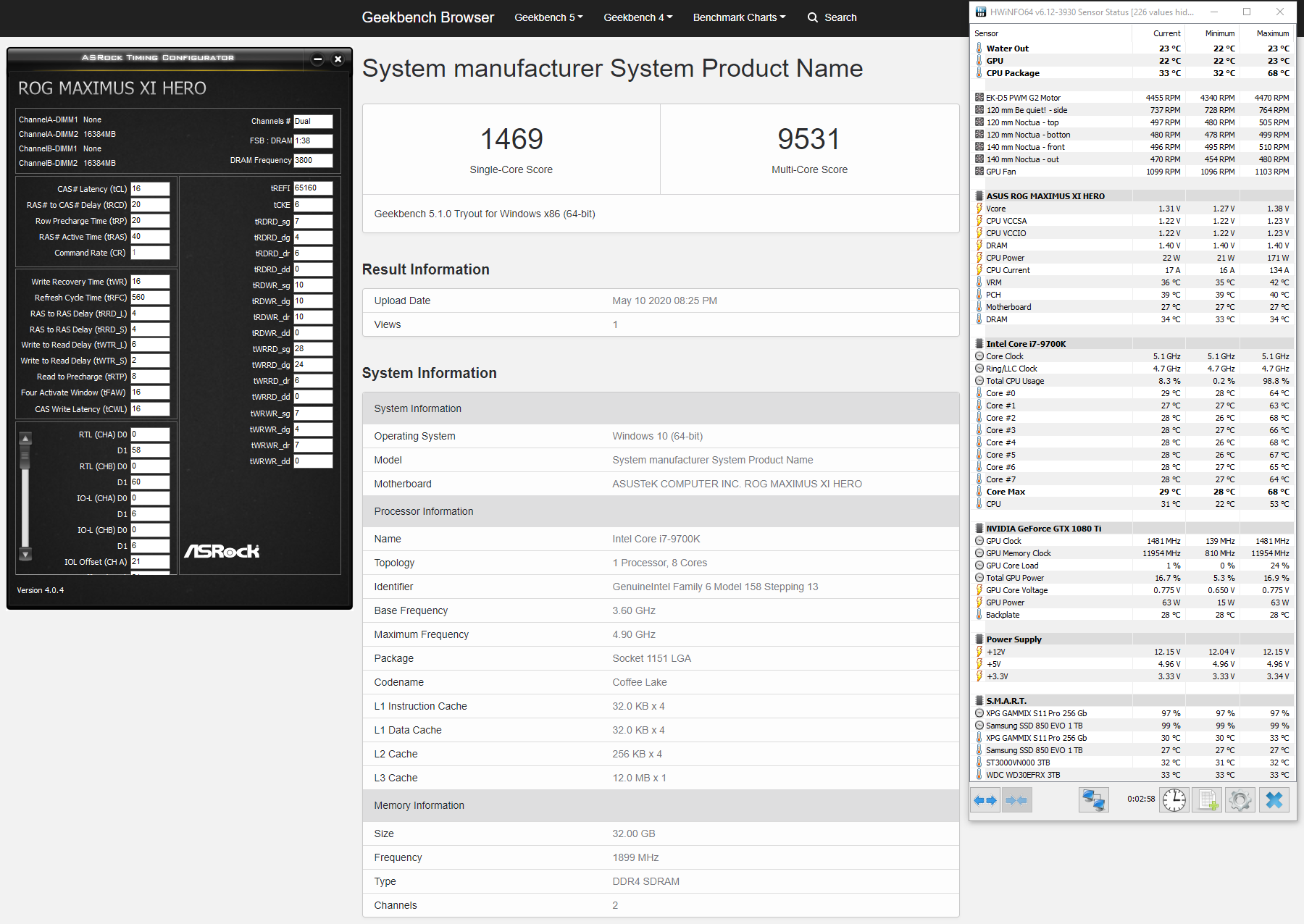Click the DRAM Frequency value box
This screenshot has width=1304, height=924.
313,161
